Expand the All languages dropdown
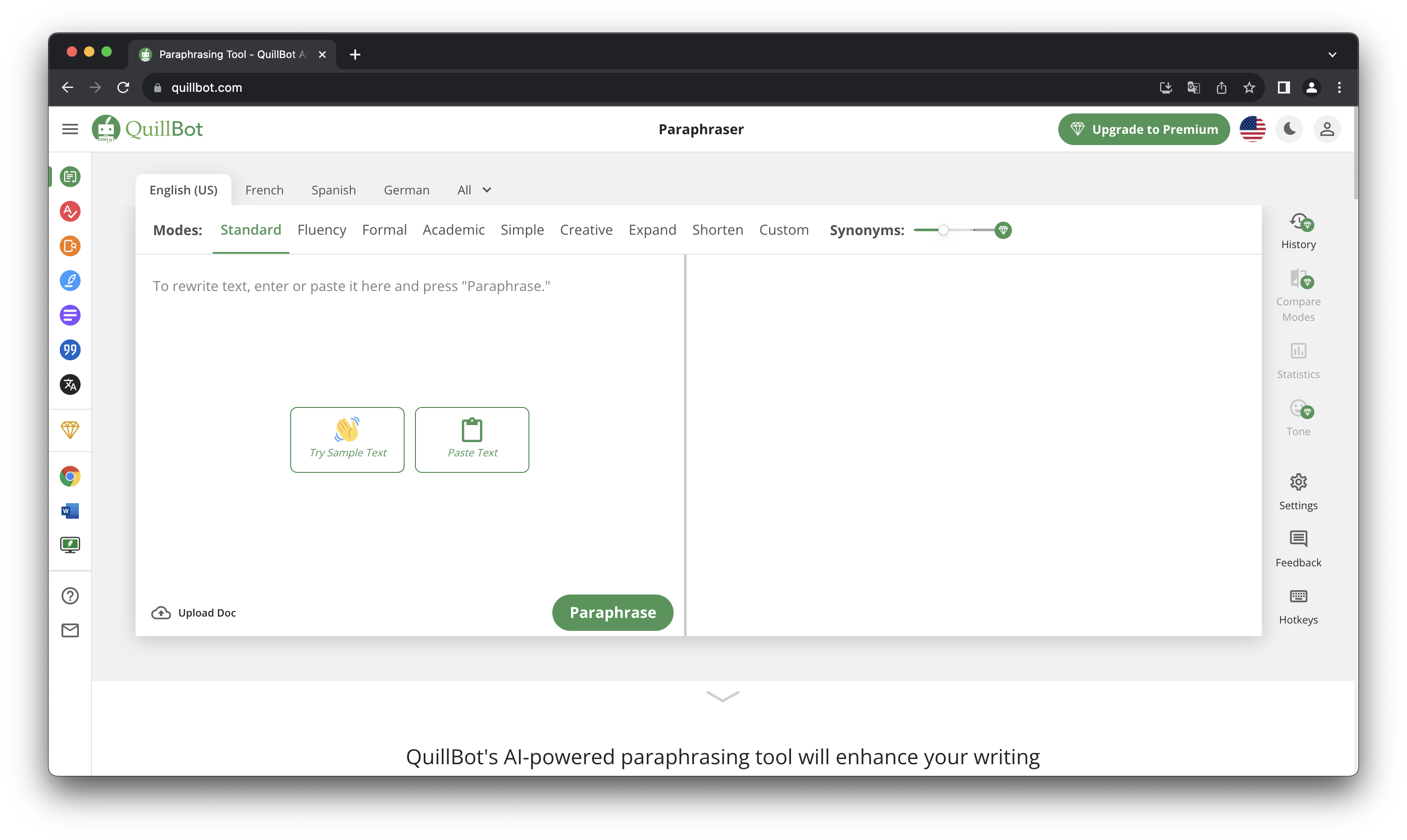The width and height of the screenshot is (1407, 840). 474,190
